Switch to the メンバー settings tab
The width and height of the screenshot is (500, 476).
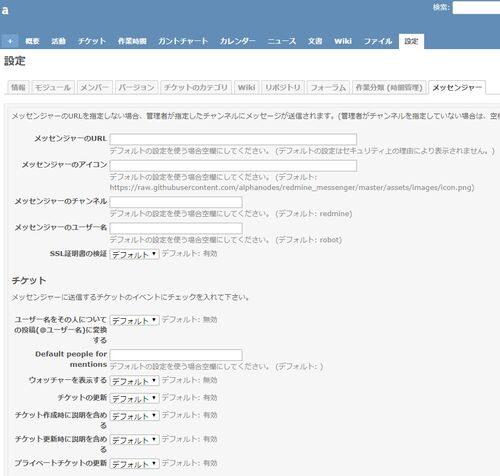click(x=95, y=88)
